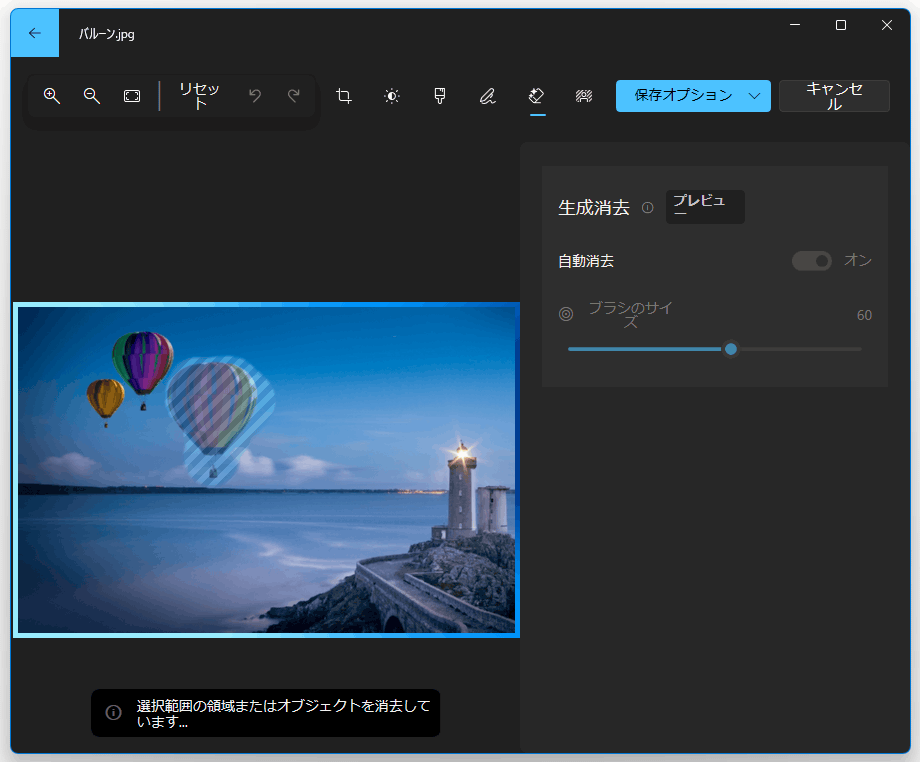Fit image to window icon

pos(132,96)
